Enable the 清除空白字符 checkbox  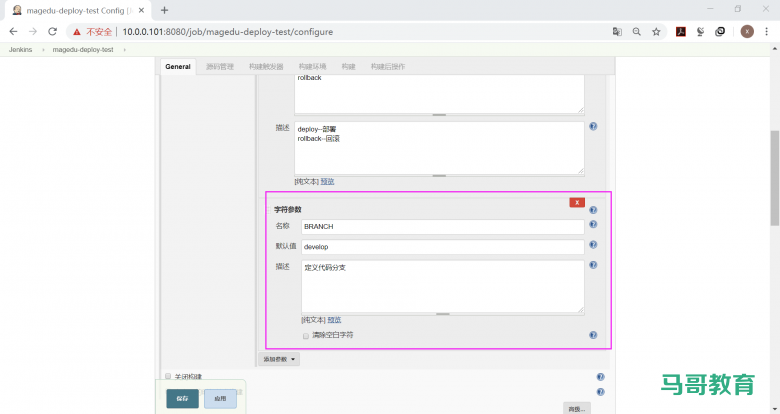(x=306, y=335)
